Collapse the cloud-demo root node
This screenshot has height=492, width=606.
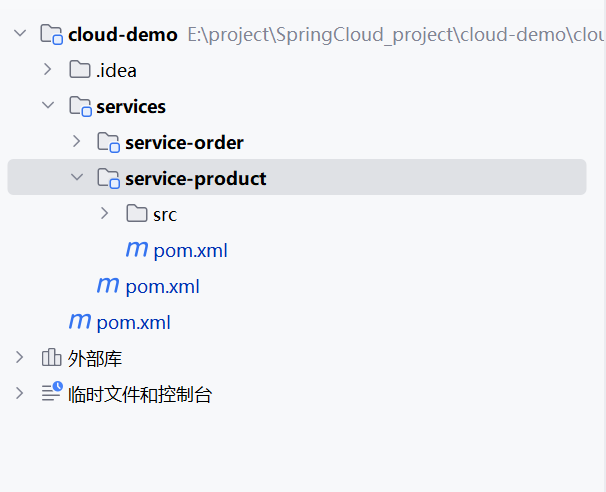(x=19, y=34)
